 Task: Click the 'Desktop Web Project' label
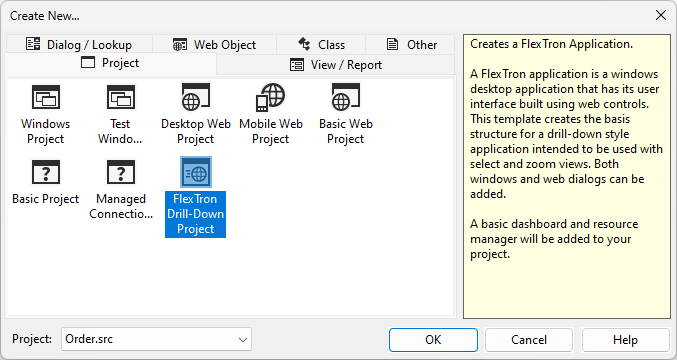(x=196, y=131)
